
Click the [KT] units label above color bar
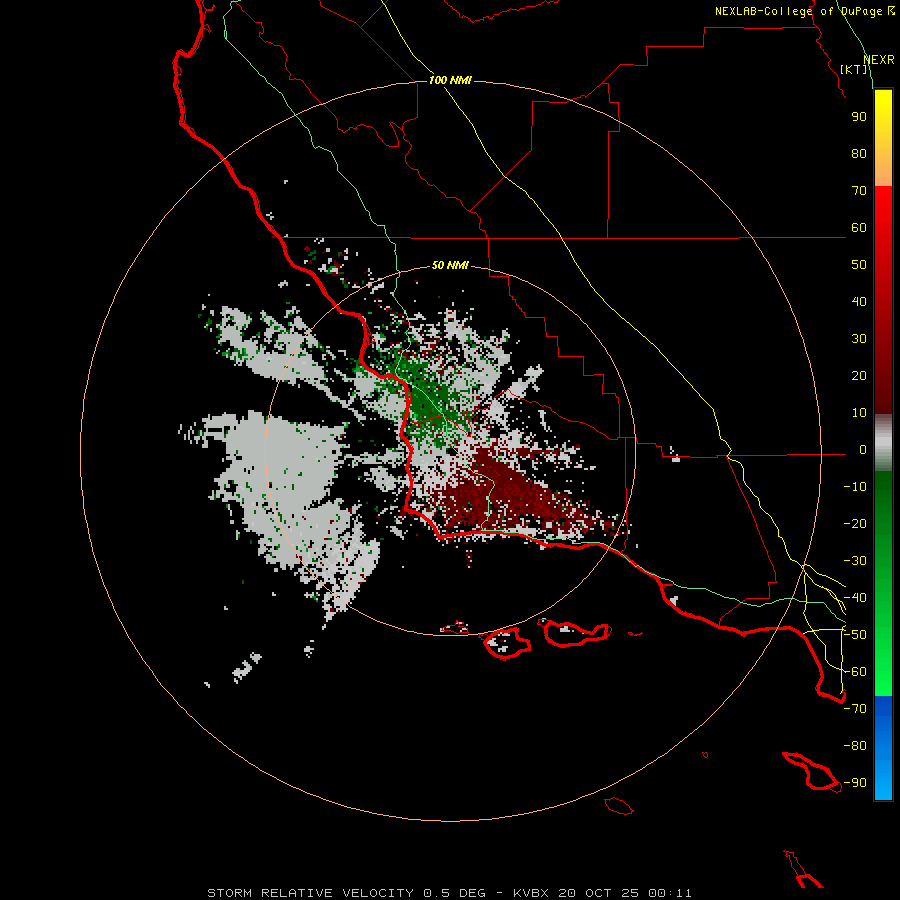[854, 69]
